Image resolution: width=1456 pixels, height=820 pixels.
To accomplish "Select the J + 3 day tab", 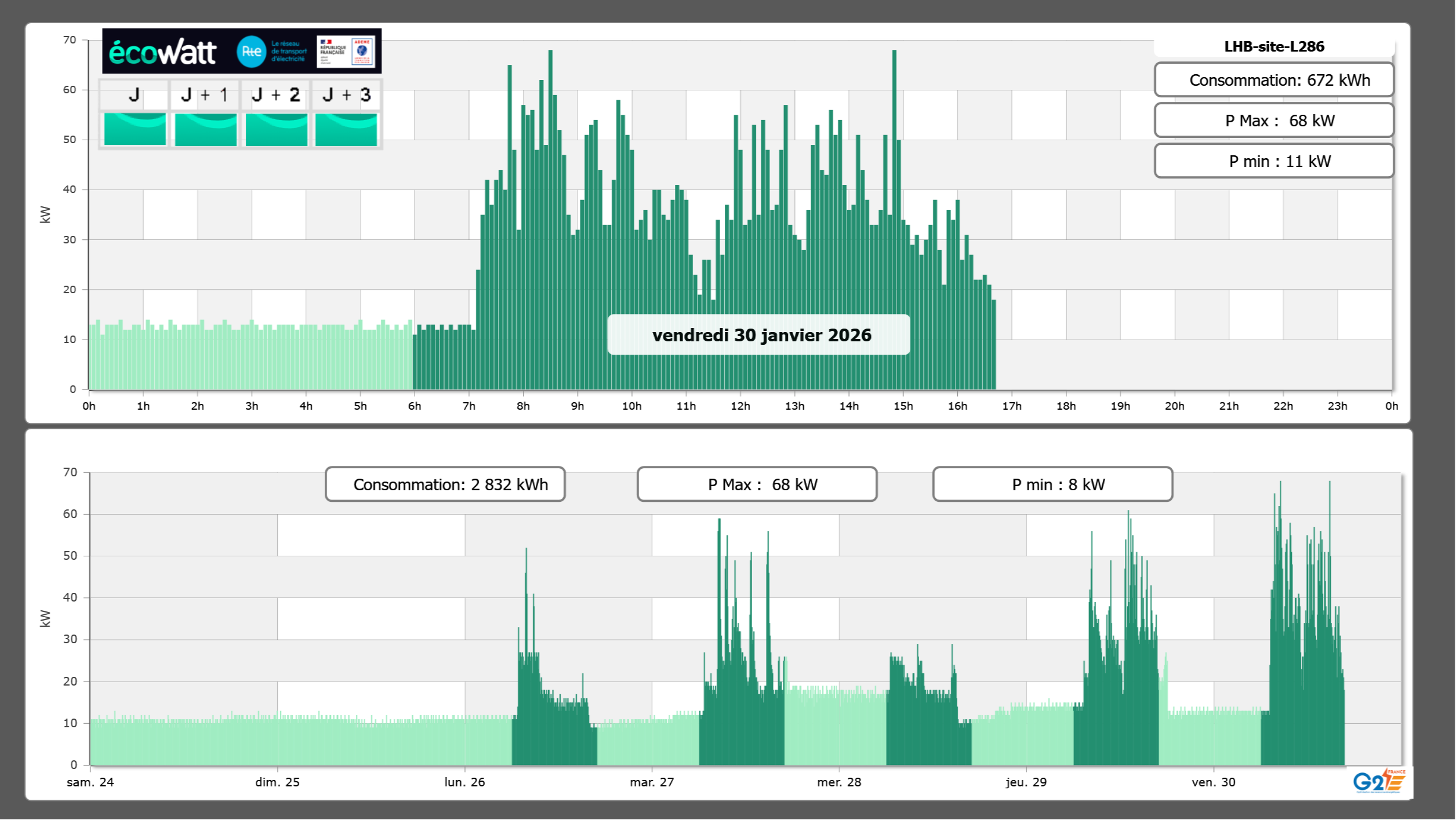I will pyautogui.click(x=346, y=95).
